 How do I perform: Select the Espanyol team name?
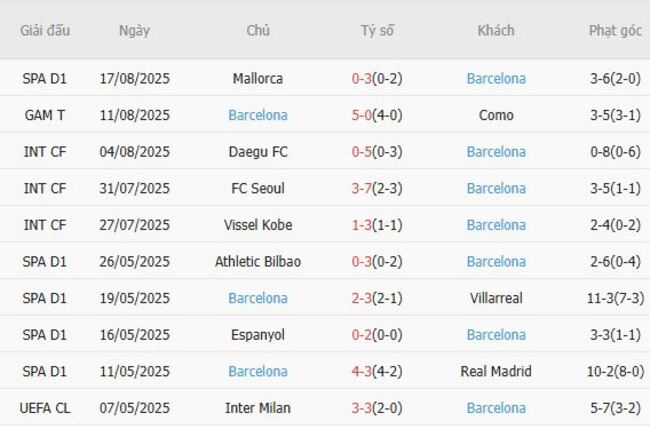(x=257, y=334)
